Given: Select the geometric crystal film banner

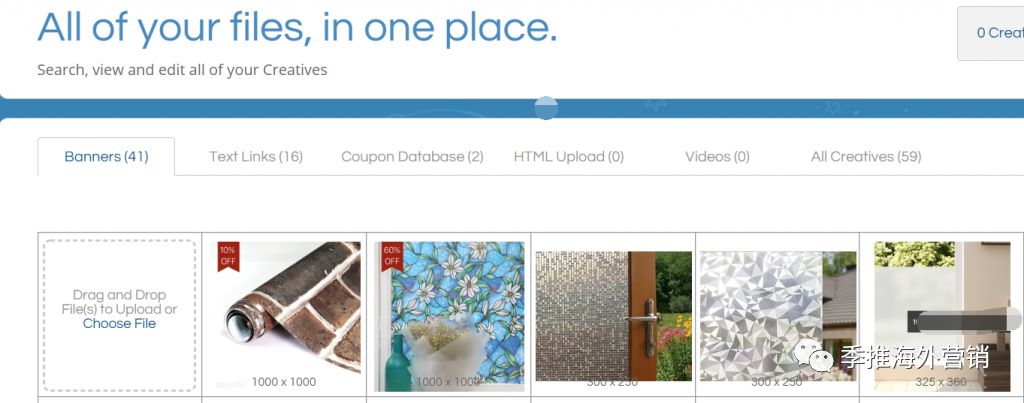Looking at the screenshot, I should [777, 316].
